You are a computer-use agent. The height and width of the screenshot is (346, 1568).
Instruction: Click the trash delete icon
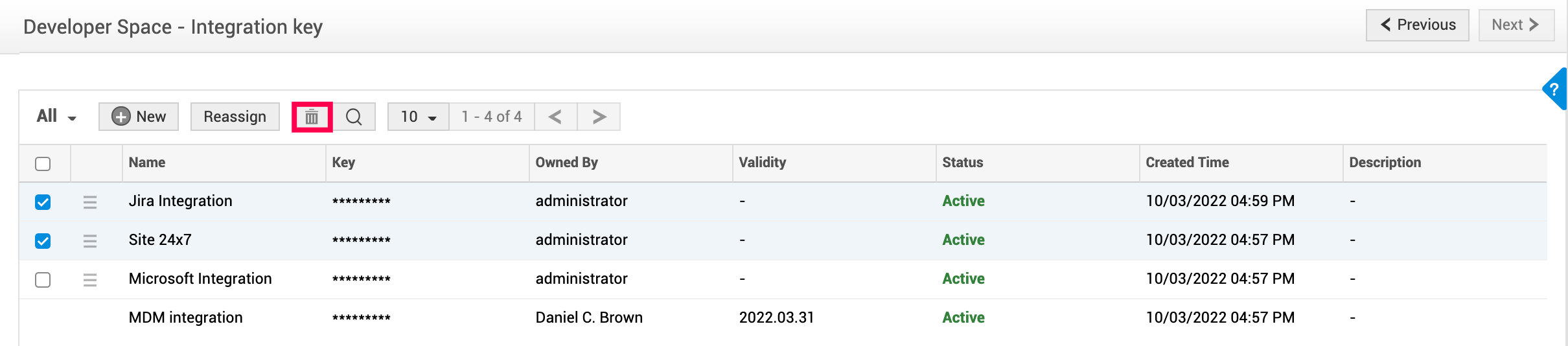(x=312, y=117)
